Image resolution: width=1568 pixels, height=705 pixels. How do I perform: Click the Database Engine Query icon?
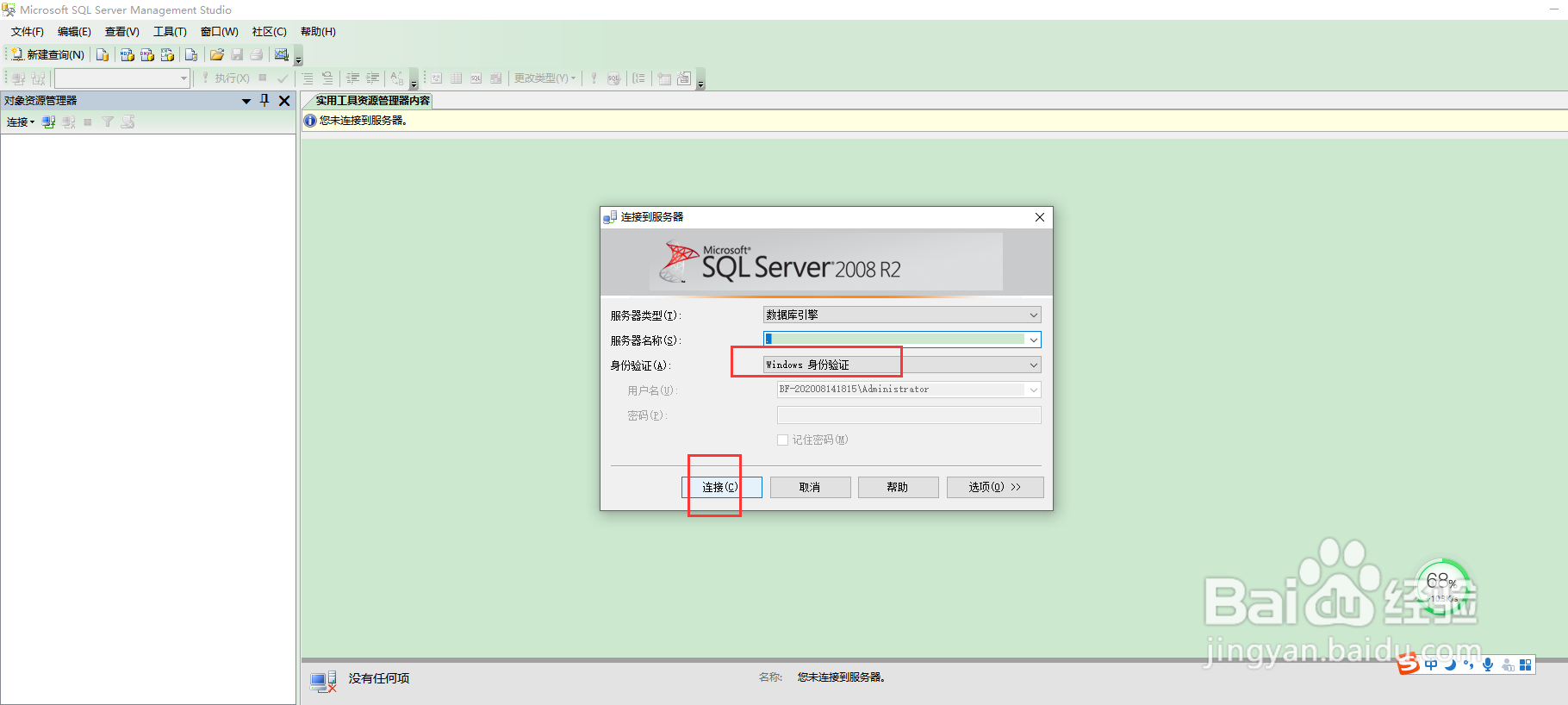click(103, 54)
